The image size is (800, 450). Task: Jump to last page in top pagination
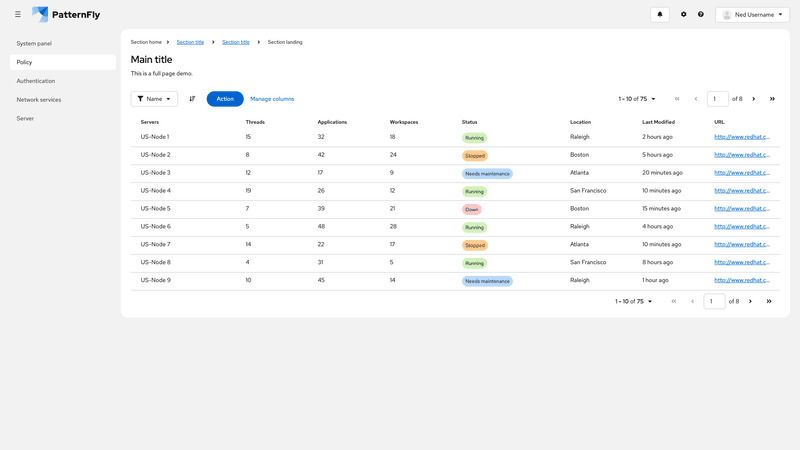772,99
